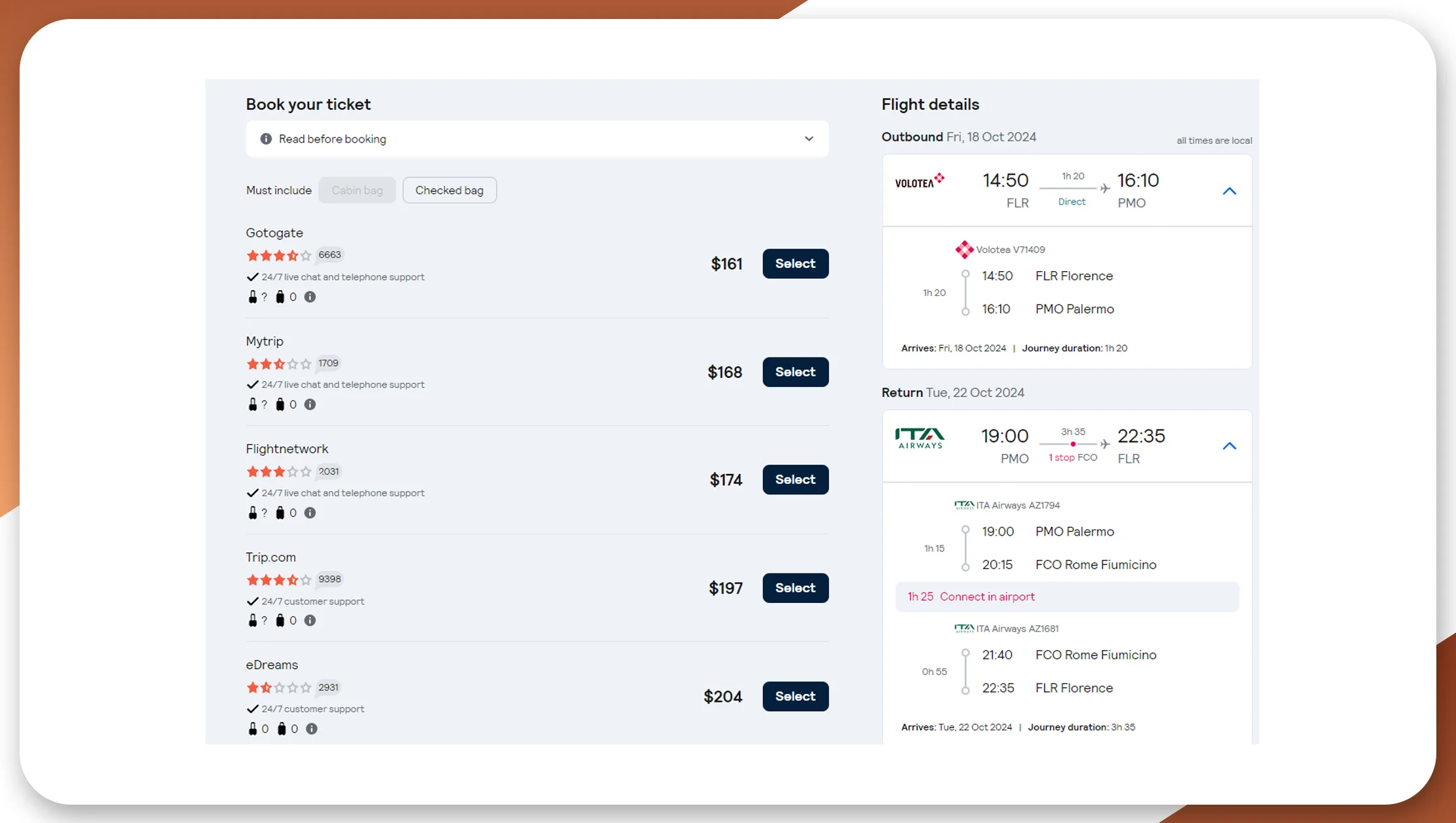Screen dimensions: 1456x823
Task: Click the Flight details heading
Action: 930,104
